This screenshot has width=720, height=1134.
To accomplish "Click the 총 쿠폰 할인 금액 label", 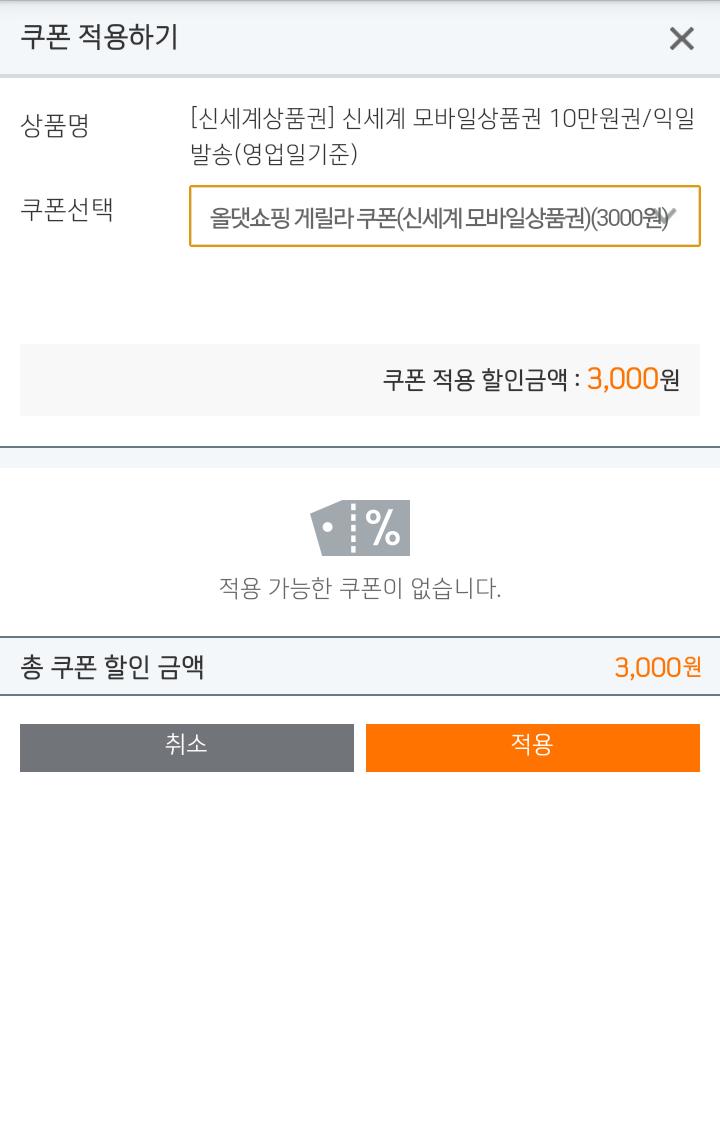I will (x=112, y=667).
